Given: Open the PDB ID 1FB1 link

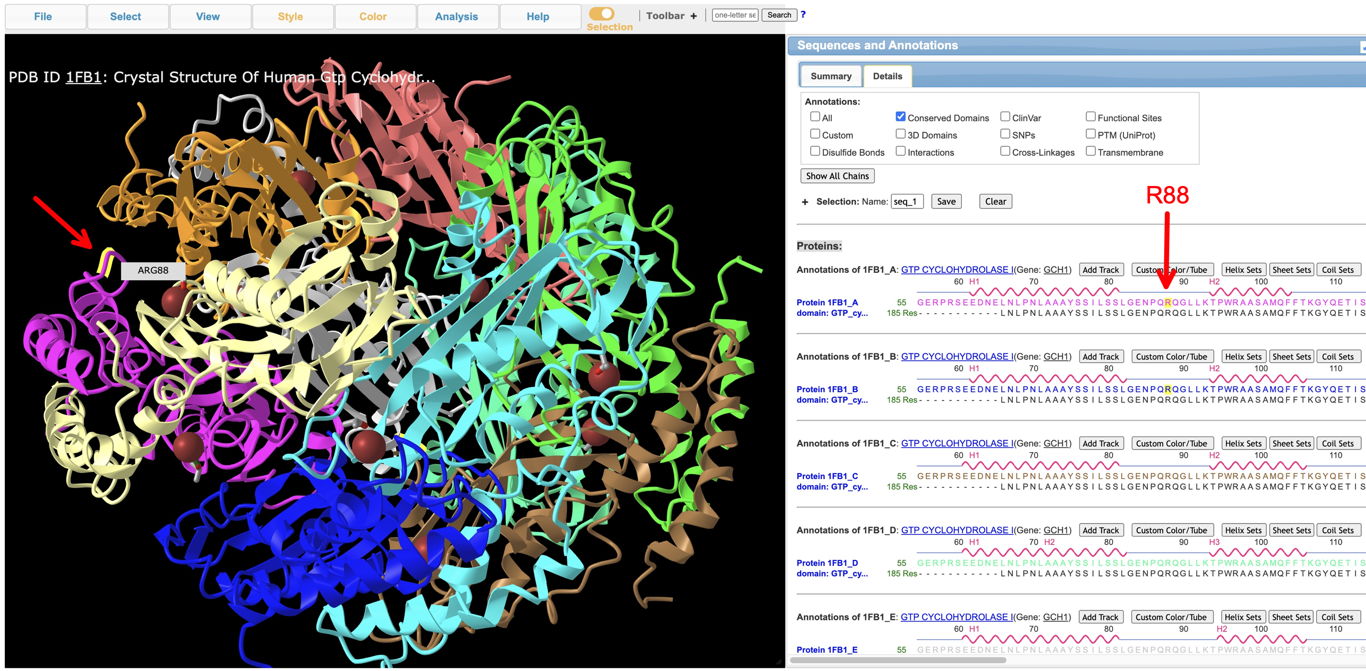Looking at the screenshot, I should 85,77.
